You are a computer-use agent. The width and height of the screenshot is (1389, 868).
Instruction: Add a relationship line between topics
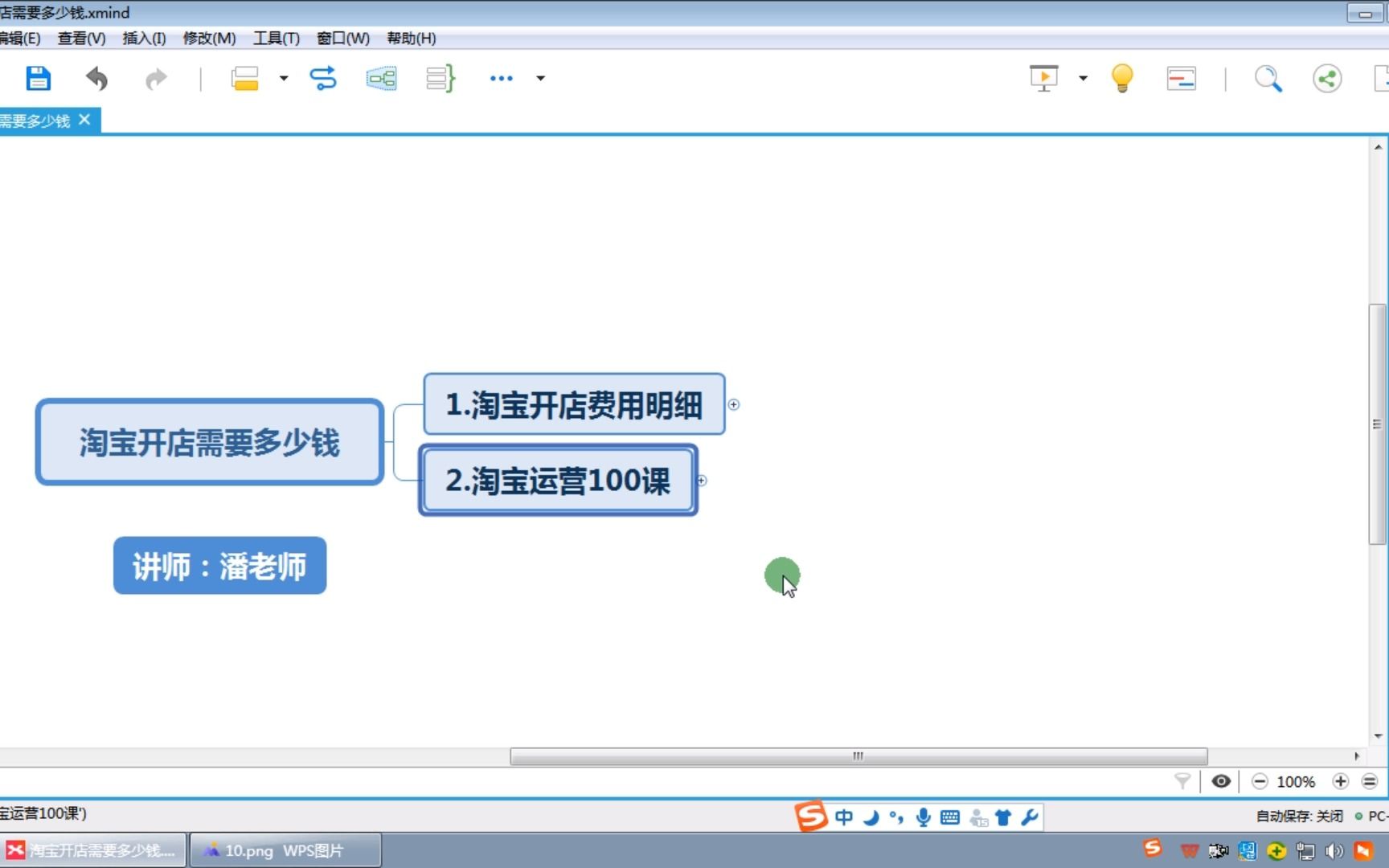point(323,78)
